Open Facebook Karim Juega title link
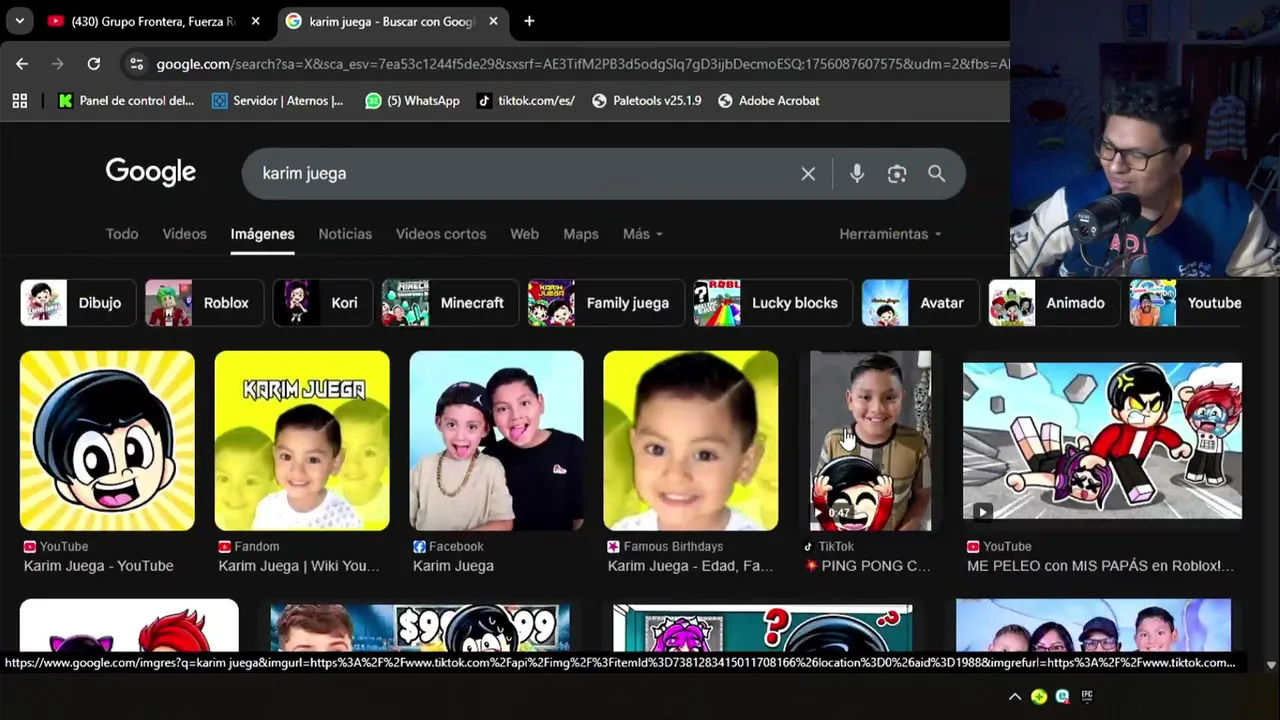 453,566
